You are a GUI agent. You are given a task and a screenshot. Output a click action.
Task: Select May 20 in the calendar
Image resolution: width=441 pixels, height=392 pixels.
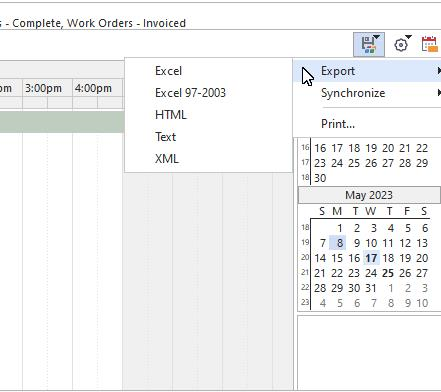click(422, 258)
